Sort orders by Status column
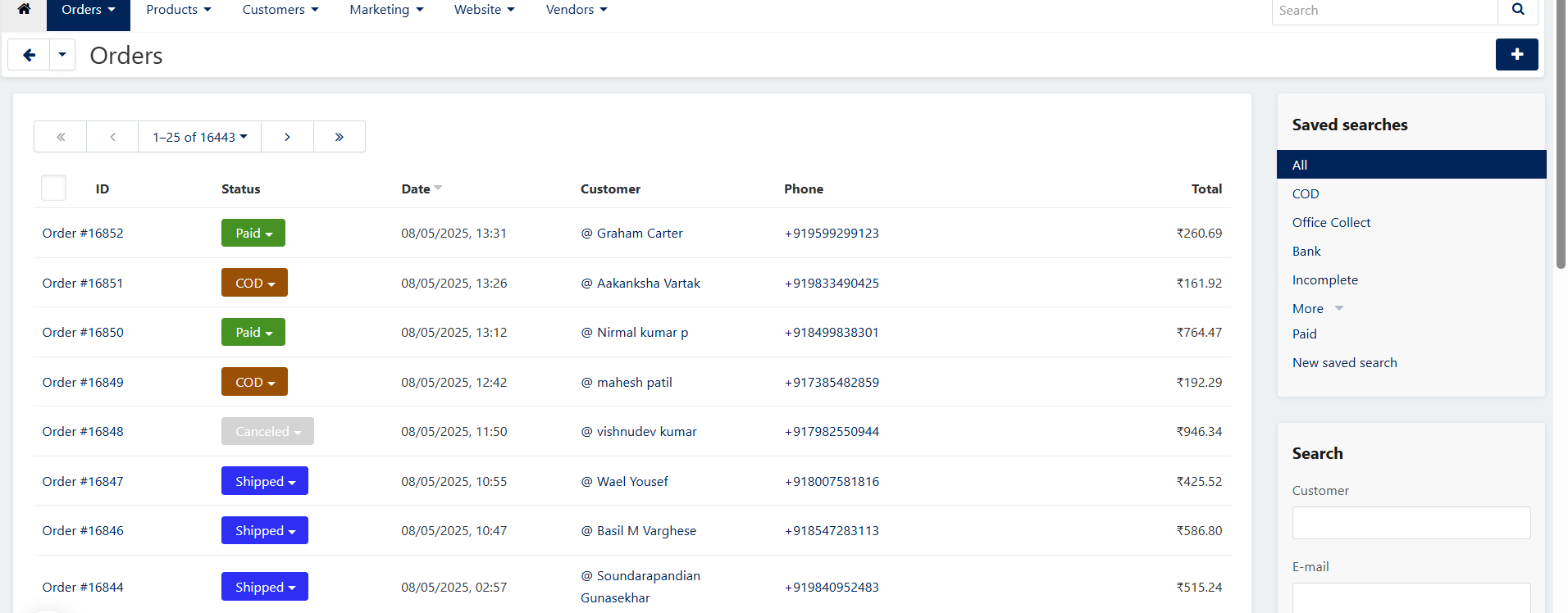Image resolution: width=1568 pixels, height=613 pixels. click(x=240, y=188)
